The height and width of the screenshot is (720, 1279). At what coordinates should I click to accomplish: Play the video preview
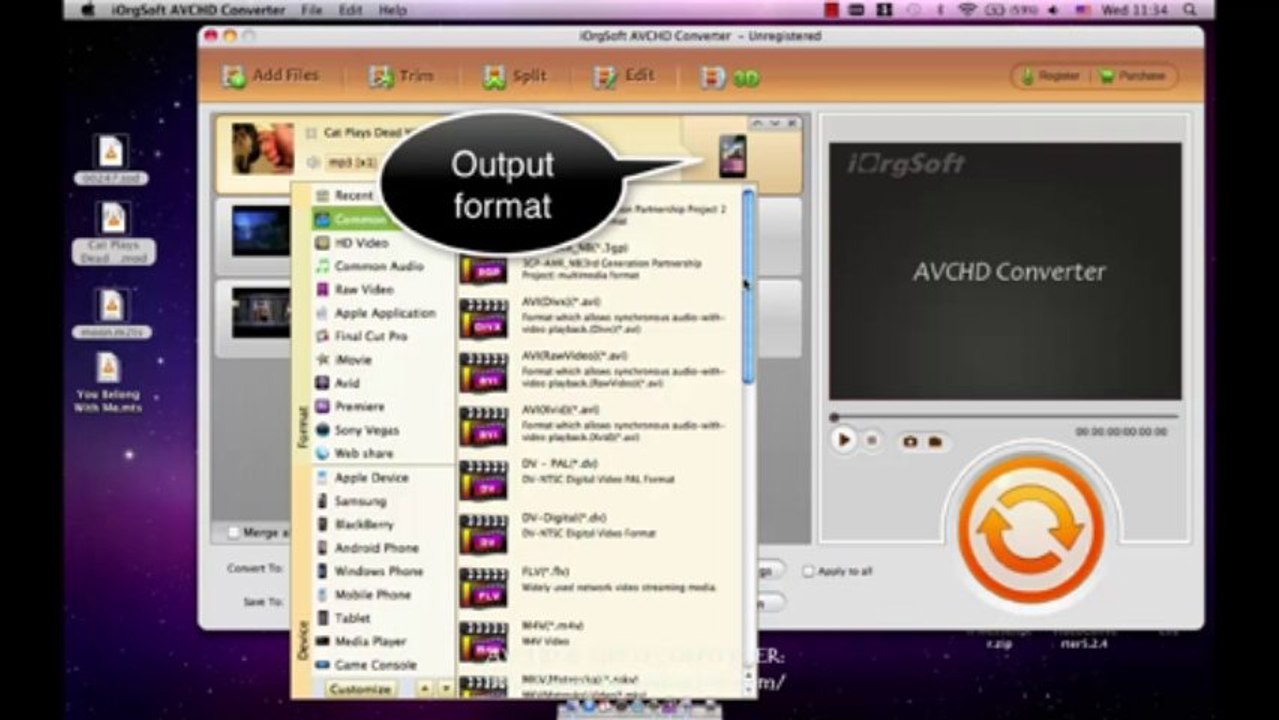point(844,439)
